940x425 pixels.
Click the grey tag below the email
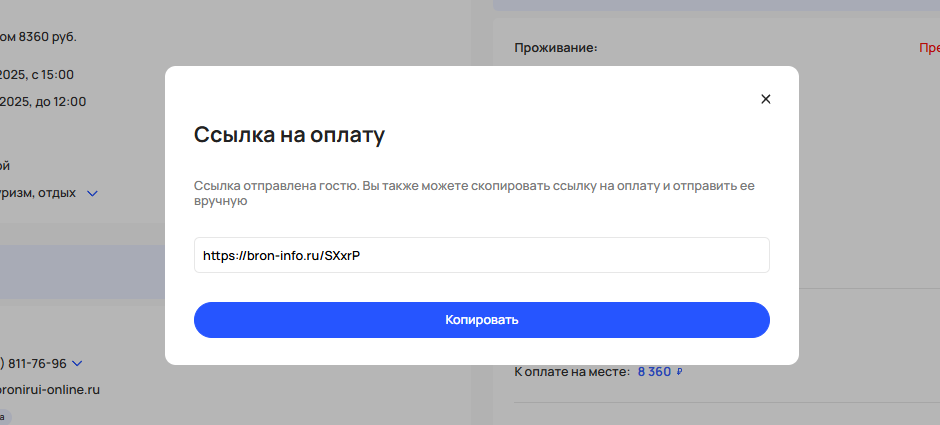click(x=4, y=416)
